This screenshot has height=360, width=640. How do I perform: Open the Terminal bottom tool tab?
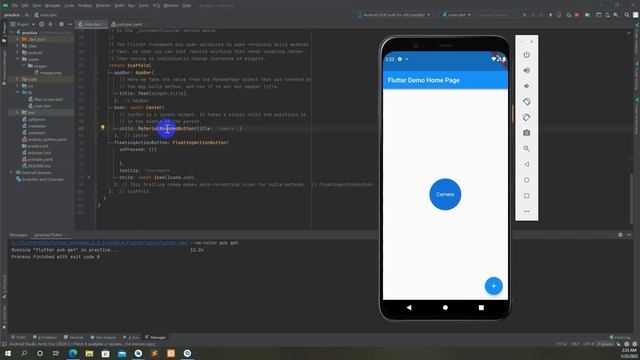point(73,338)
